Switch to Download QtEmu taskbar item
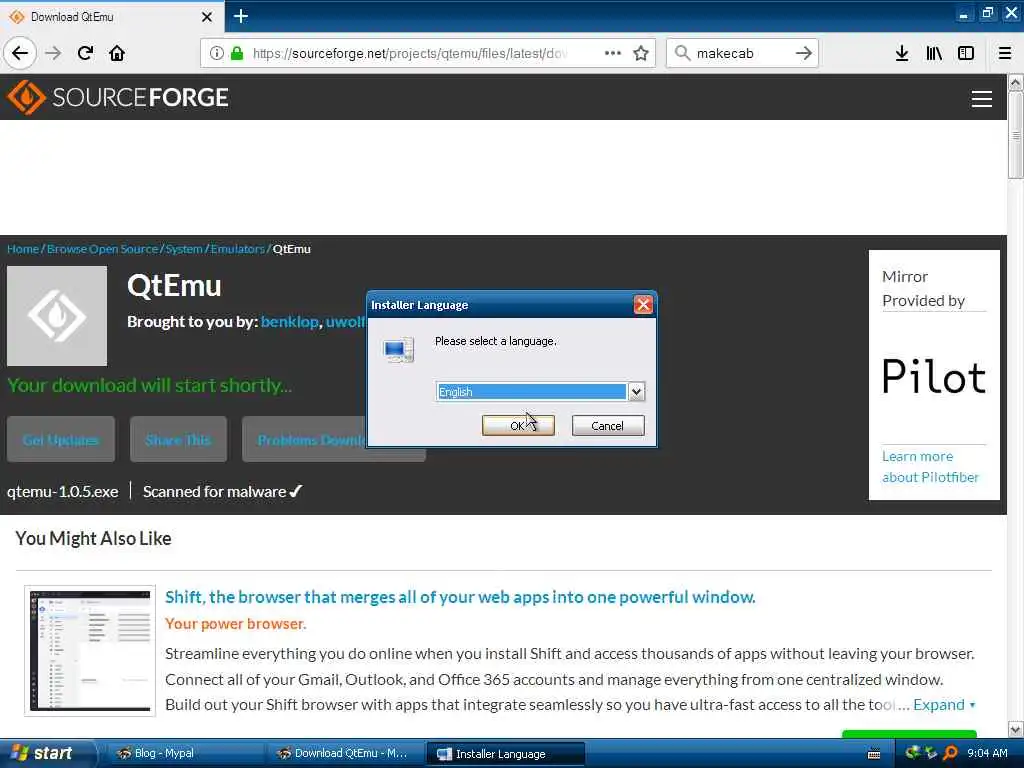 343,754
